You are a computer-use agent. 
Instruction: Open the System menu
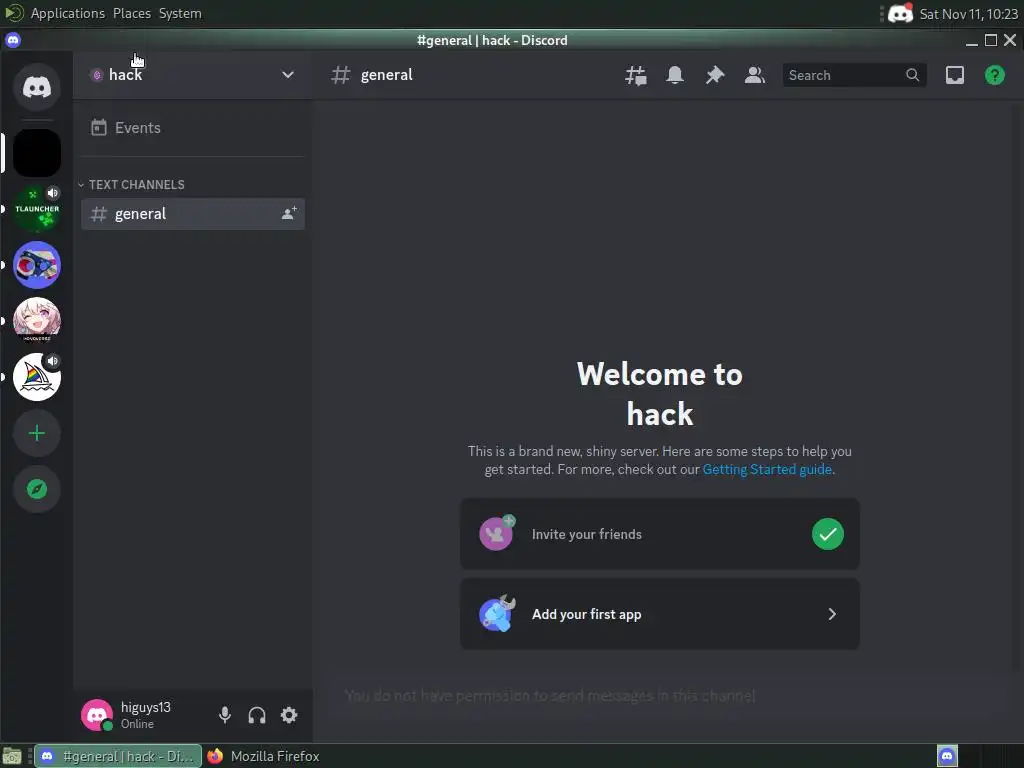[180, 13]
